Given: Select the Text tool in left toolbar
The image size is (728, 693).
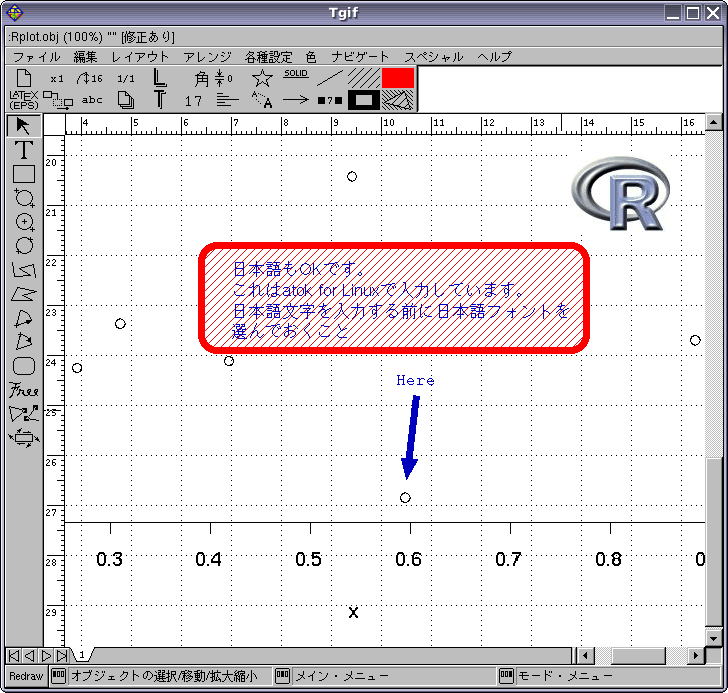Looking at the screenshot, I should [24, 149].
